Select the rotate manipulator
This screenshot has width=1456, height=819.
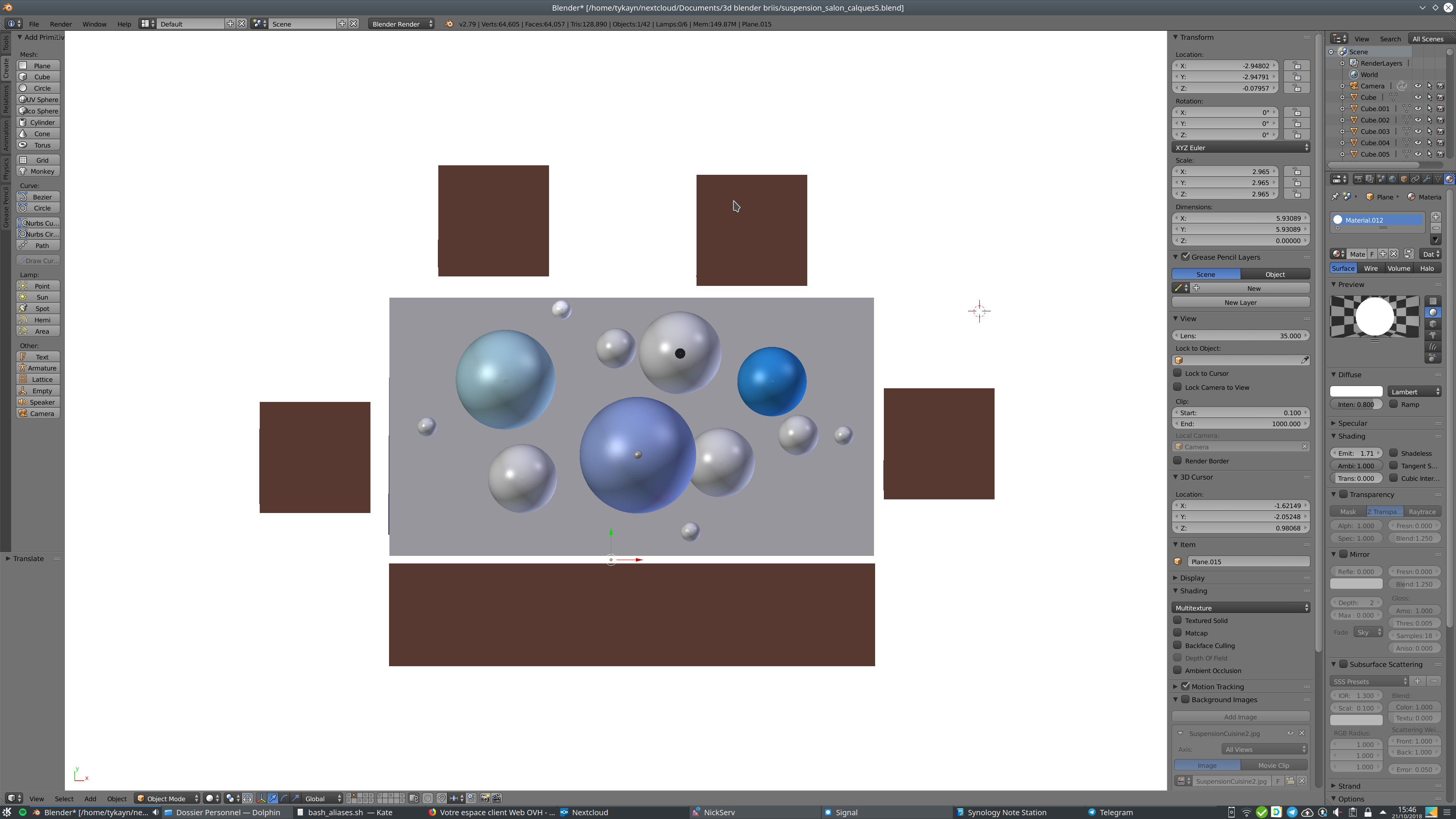pyautogui.click(x=284, y=798)
